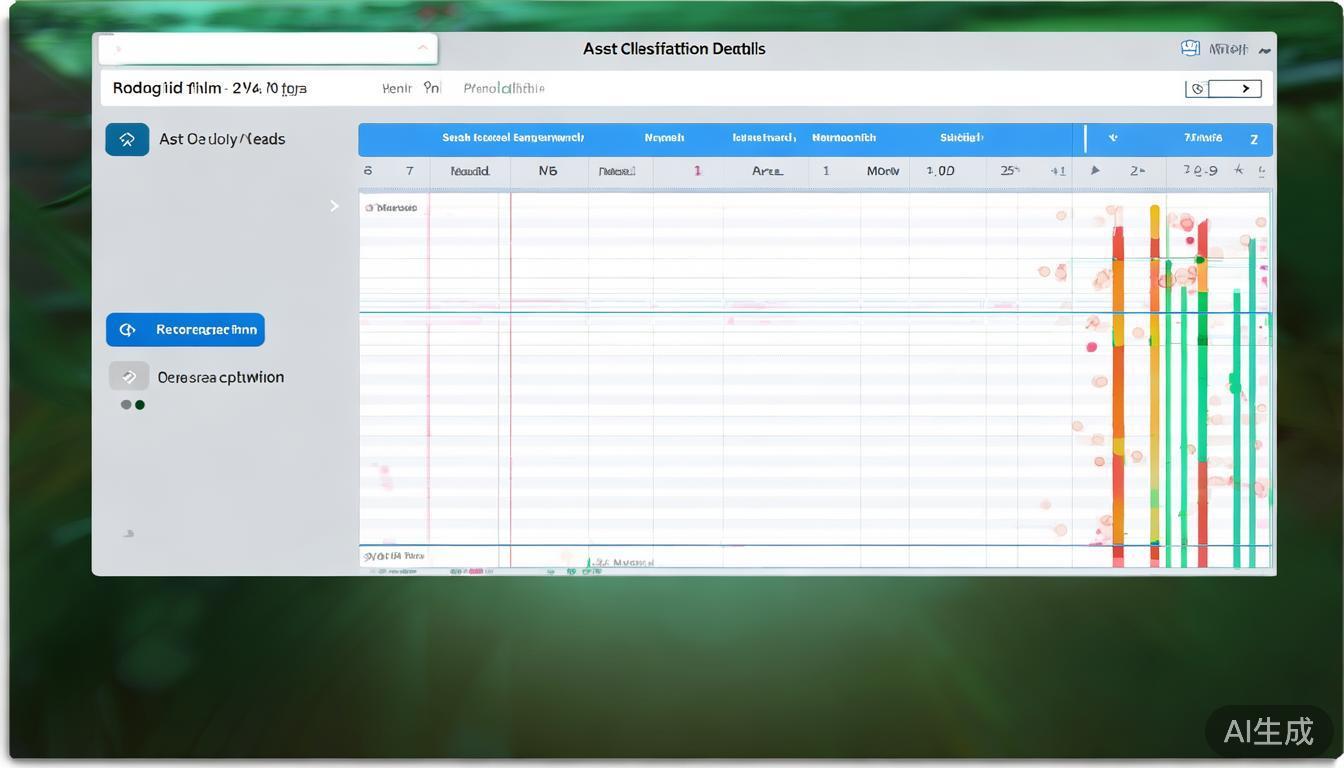This screenshot has width=1344, height=768.
Task: Switch to the Henir tab
Action: point(397,88)
